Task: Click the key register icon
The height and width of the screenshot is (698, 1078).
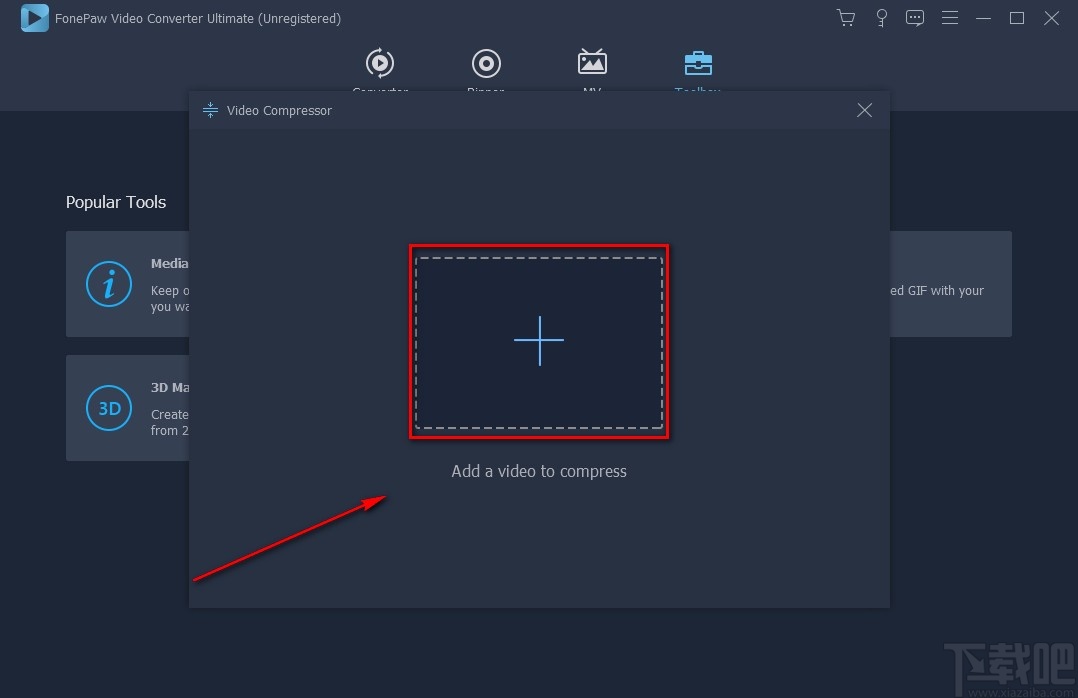Action: (881, 18)
